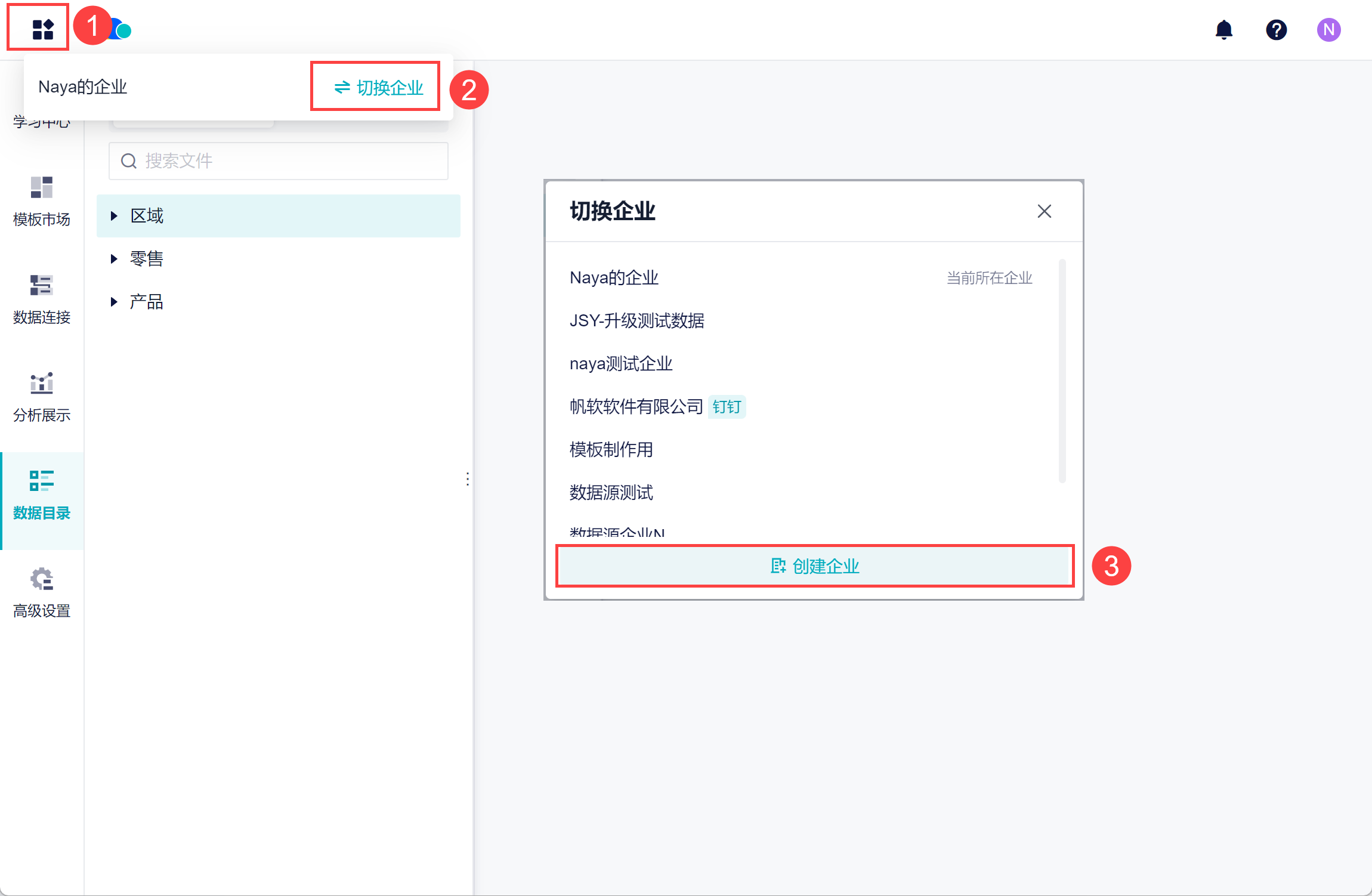Expand the 区域 folder arrow
This screenshot has width=1372, height=896.
click(114, 216)
